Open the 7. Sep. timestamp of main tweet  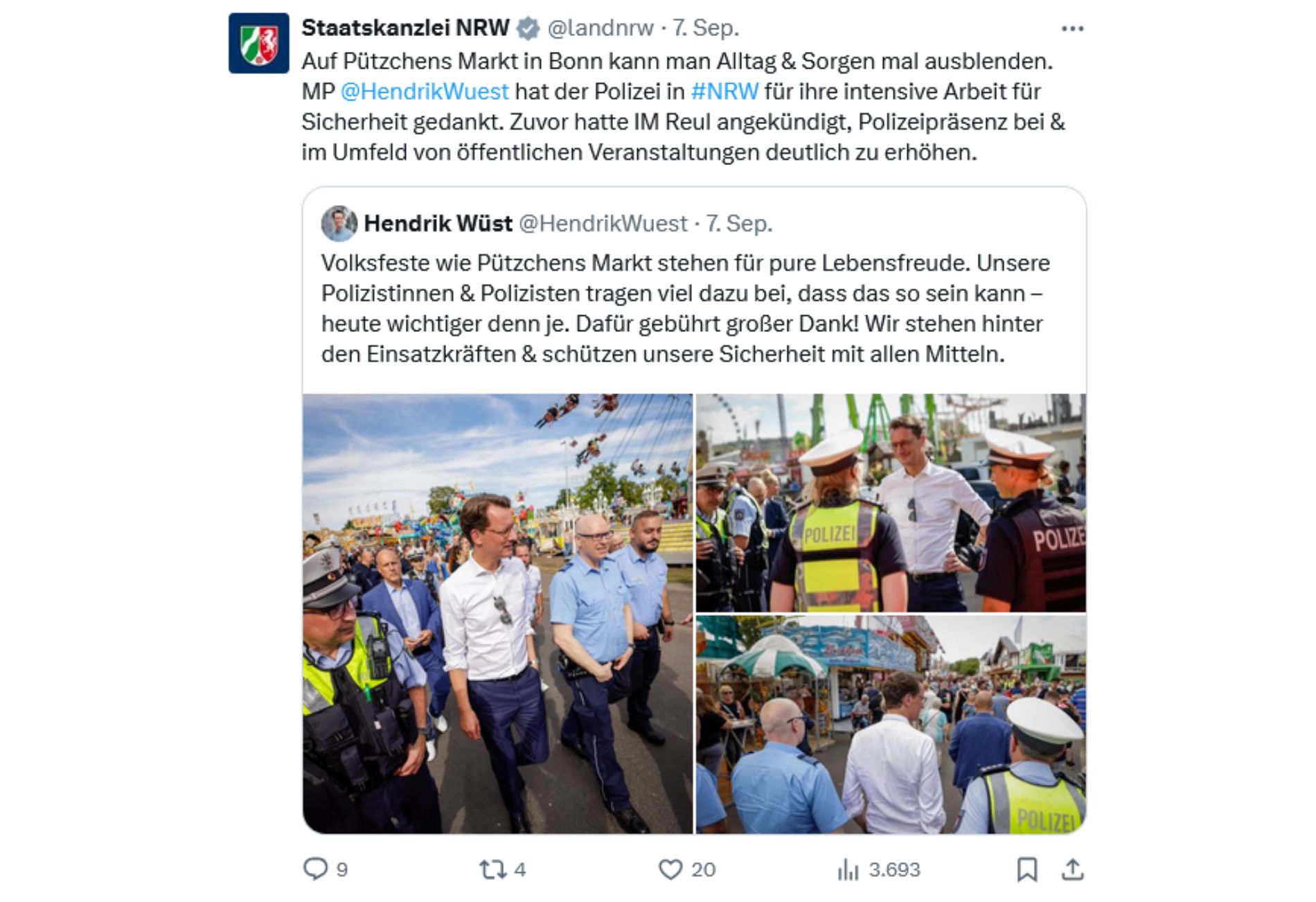coord(706,28)
